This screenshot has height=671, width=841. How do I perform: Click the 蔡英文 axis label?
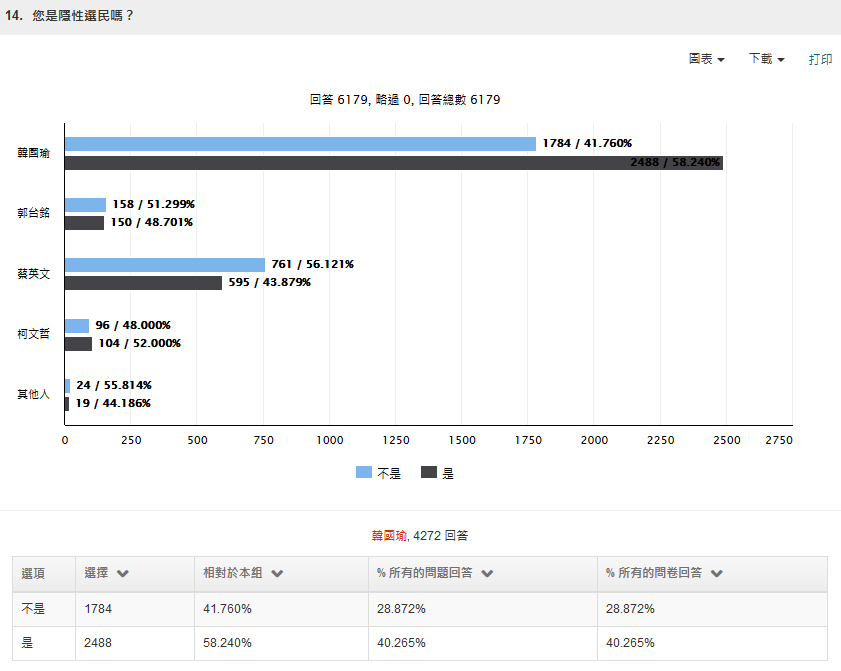(x=33, y=274)
